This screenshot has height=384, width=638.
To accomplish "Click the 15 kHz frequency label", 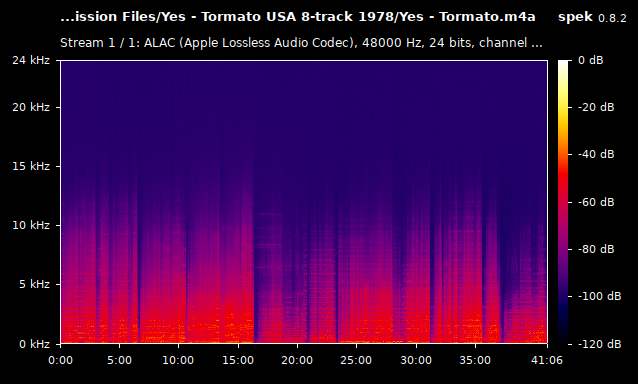I will pyautogui.click(x=31, y=166).
